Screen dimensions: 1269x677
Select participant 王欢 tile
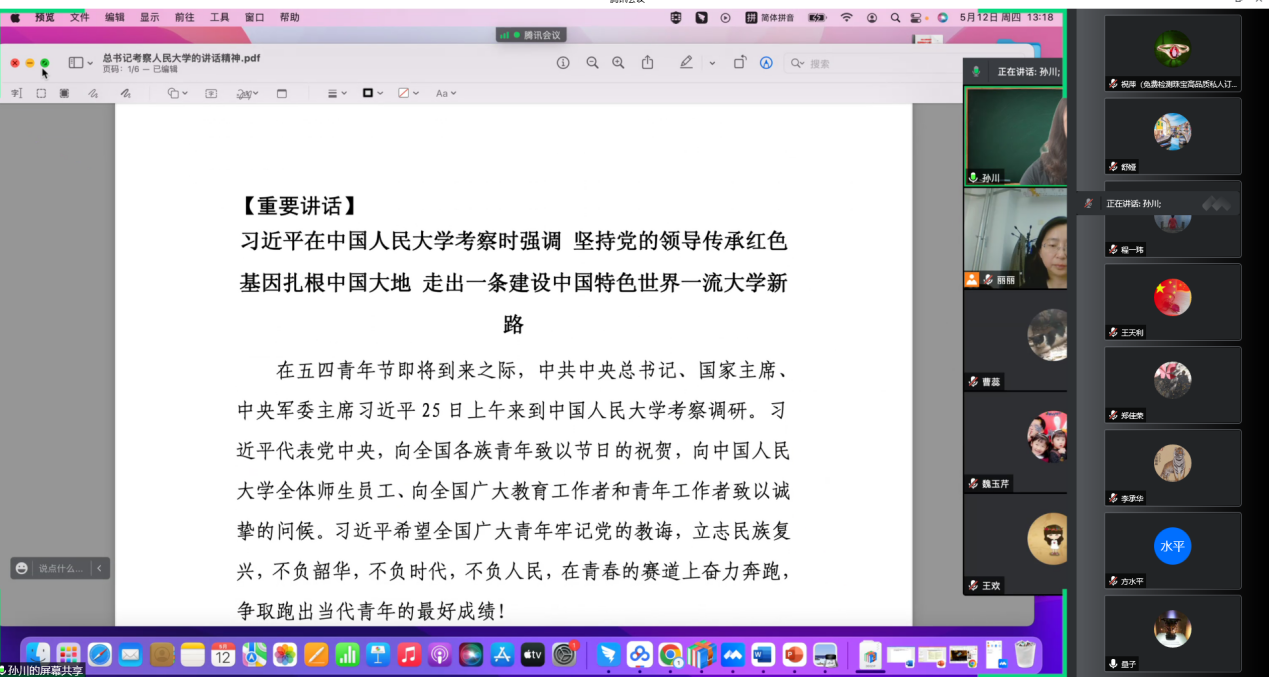click(1014, 544)
